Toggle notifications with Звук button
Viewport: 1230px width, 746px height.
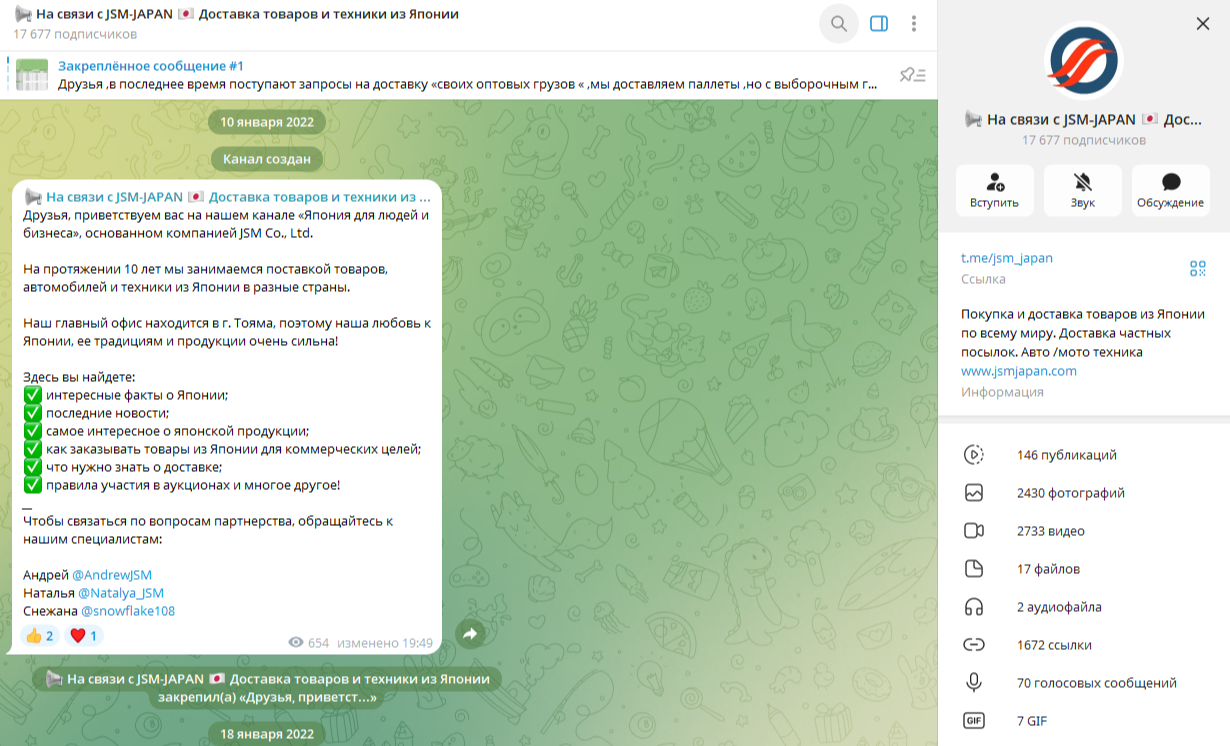click(x=1082, y=191)
